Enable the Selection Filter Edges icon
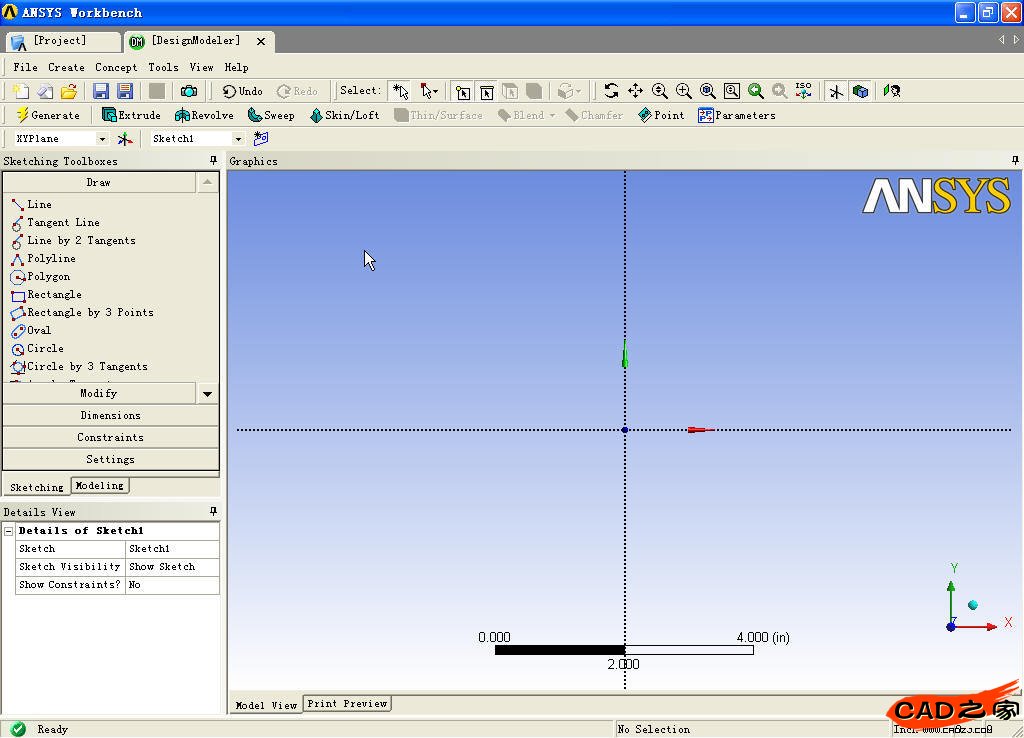Screen dimensions: 1024x738 (x=487, y=91)
